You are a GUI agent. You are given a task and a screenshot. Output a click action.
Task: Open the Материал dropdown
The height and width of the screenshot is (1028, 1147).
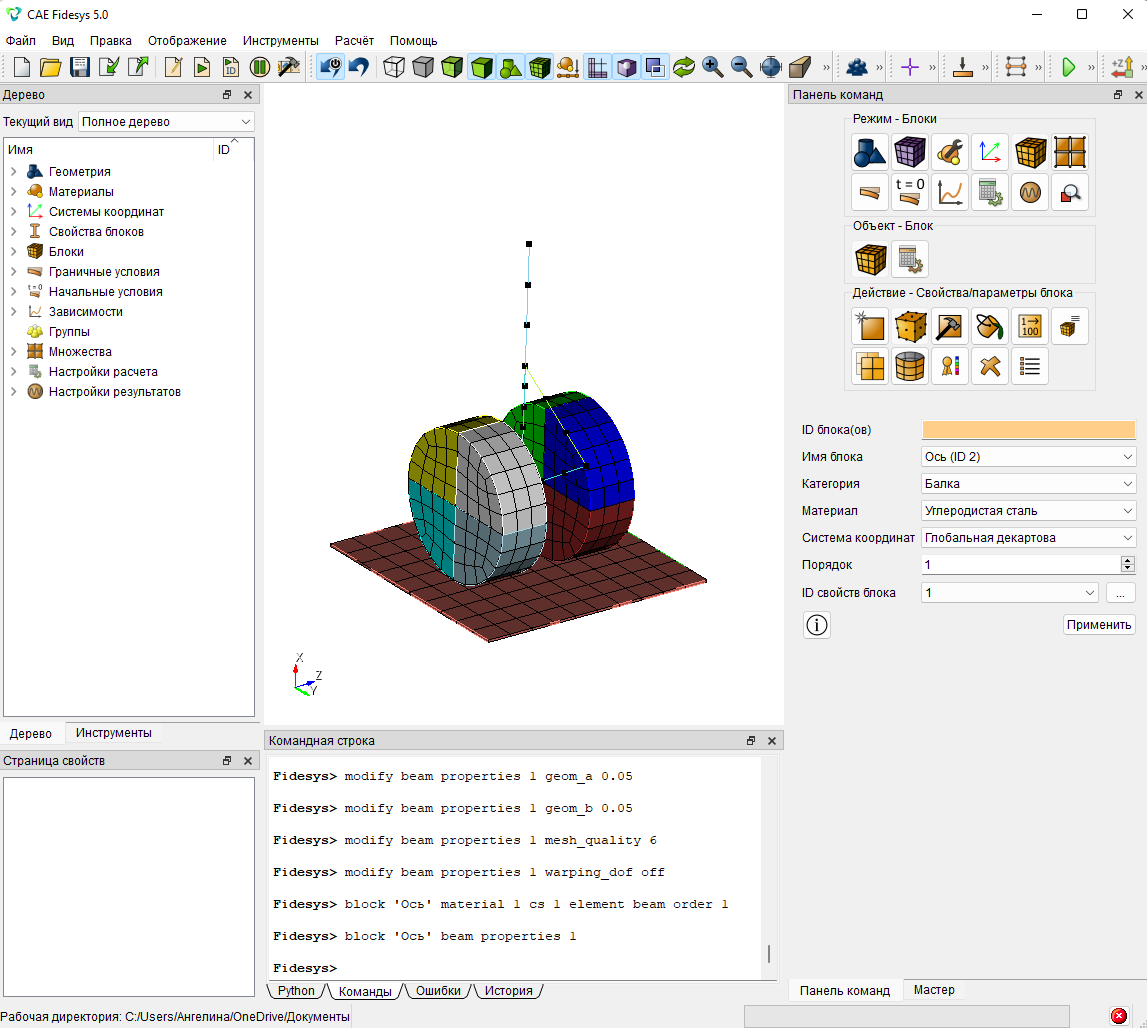coord(1028,511)
